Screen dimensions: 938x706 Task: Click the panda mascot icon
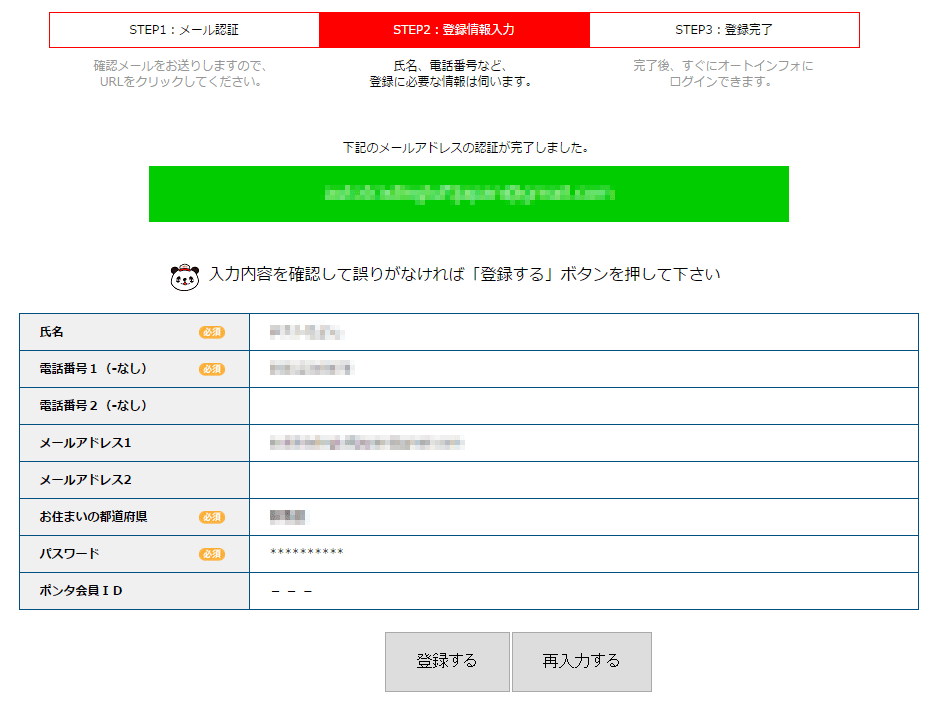click(x=185, y=277)
